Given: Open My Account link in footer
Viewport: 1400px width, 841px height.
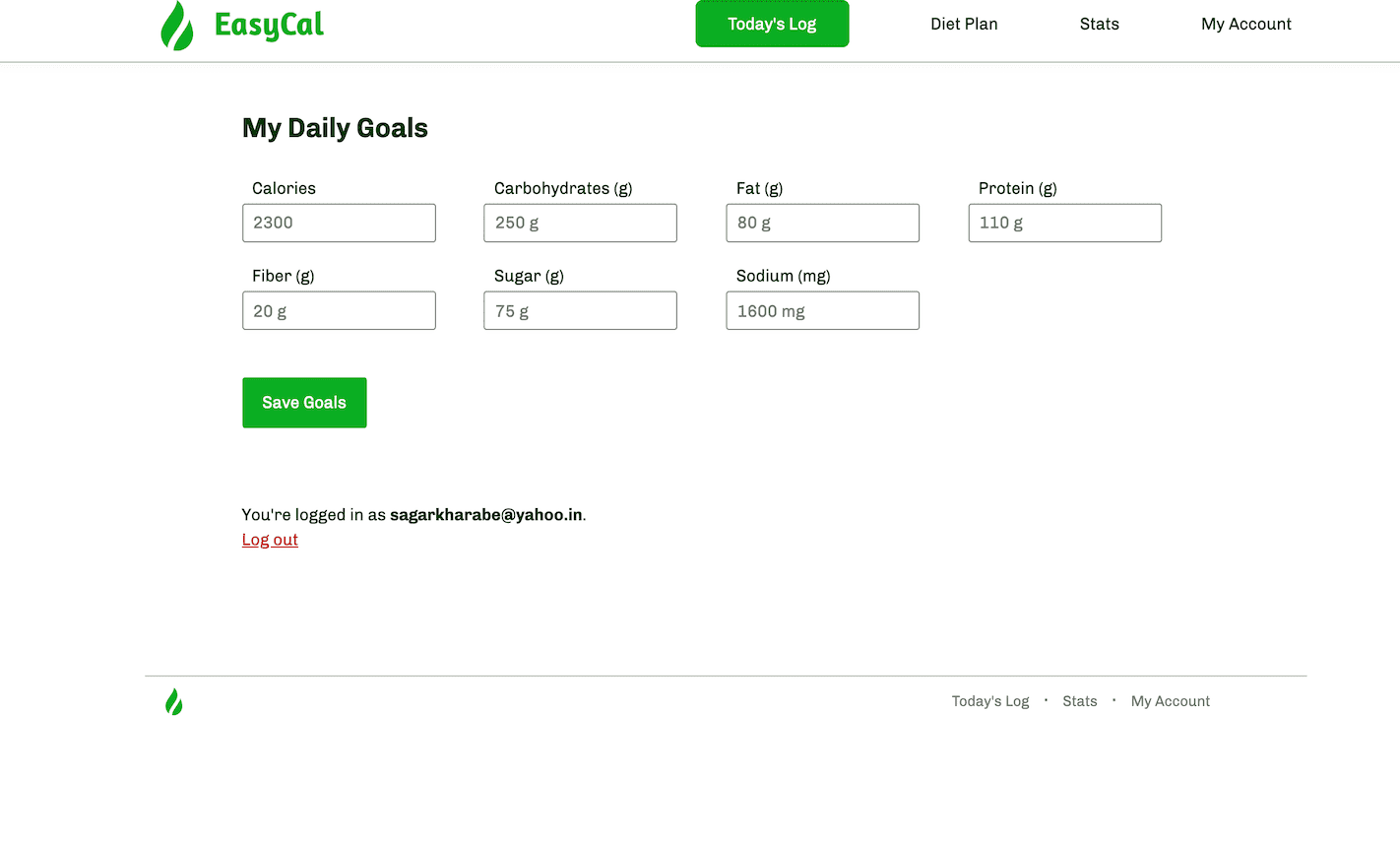Looking at the screenshot, I should (1171, 701).
